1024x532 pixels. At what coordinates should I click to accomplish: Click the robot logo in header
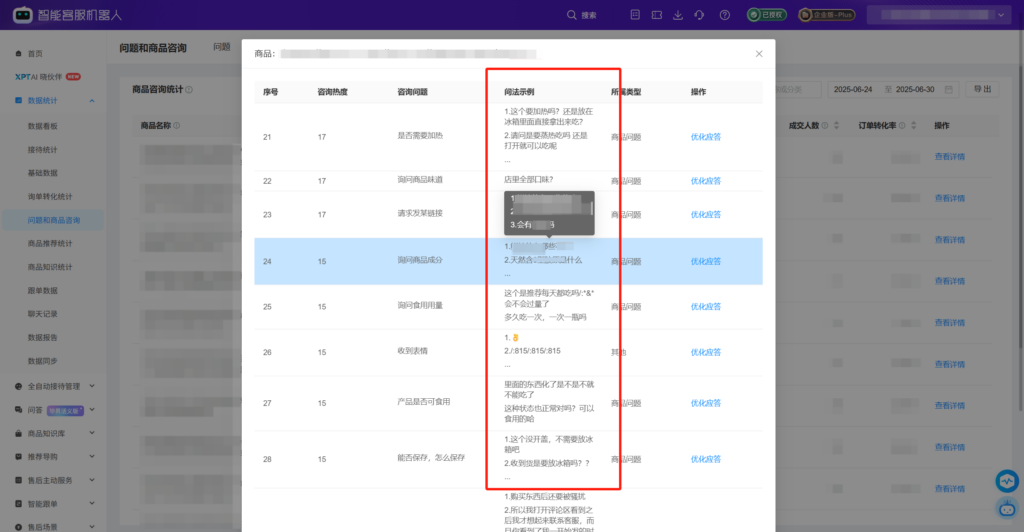tap(22, 14)
